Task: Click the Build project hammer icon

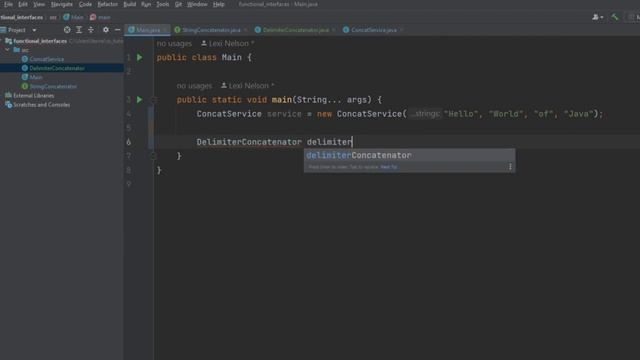Action: (615, 17)
